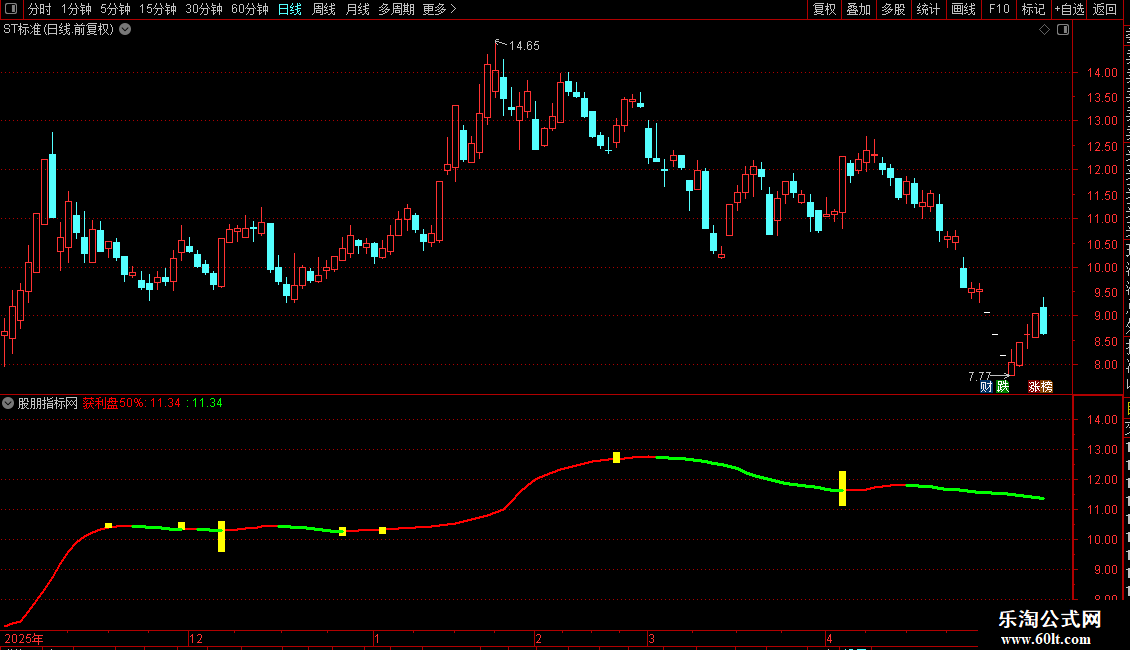Click the 叠加 overlay button
1130x650 pixels.
[x=858, y=9]
